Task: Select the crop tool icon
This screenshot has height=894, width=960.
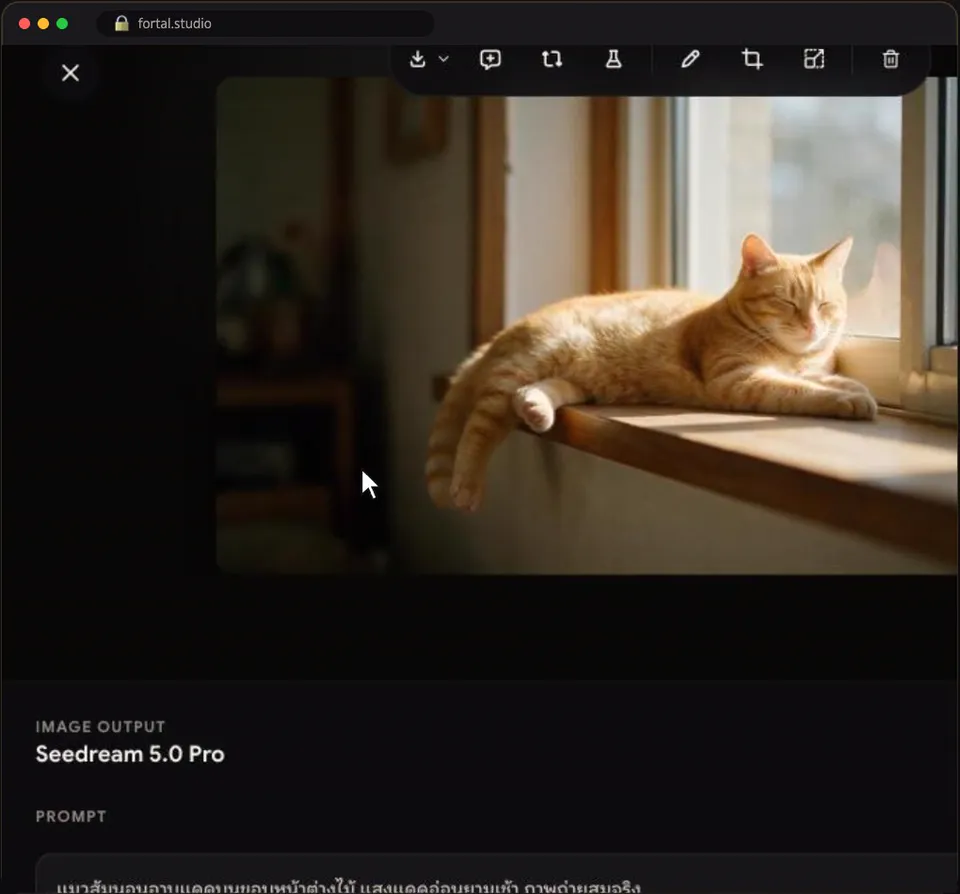Action: coord(752,59)
